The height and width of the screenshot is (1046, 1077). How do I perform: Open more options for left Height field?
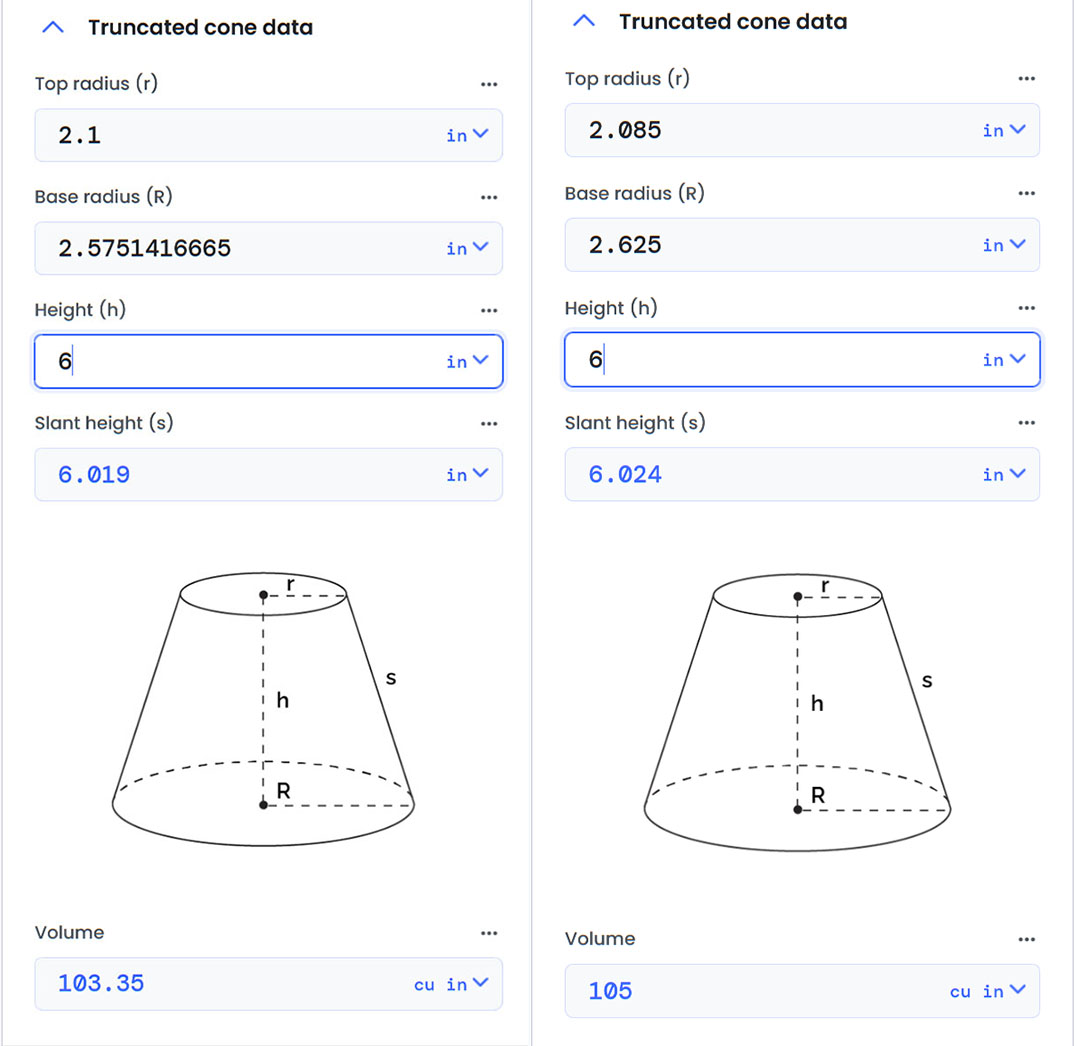pyautogui.click(x=488, y=311)
